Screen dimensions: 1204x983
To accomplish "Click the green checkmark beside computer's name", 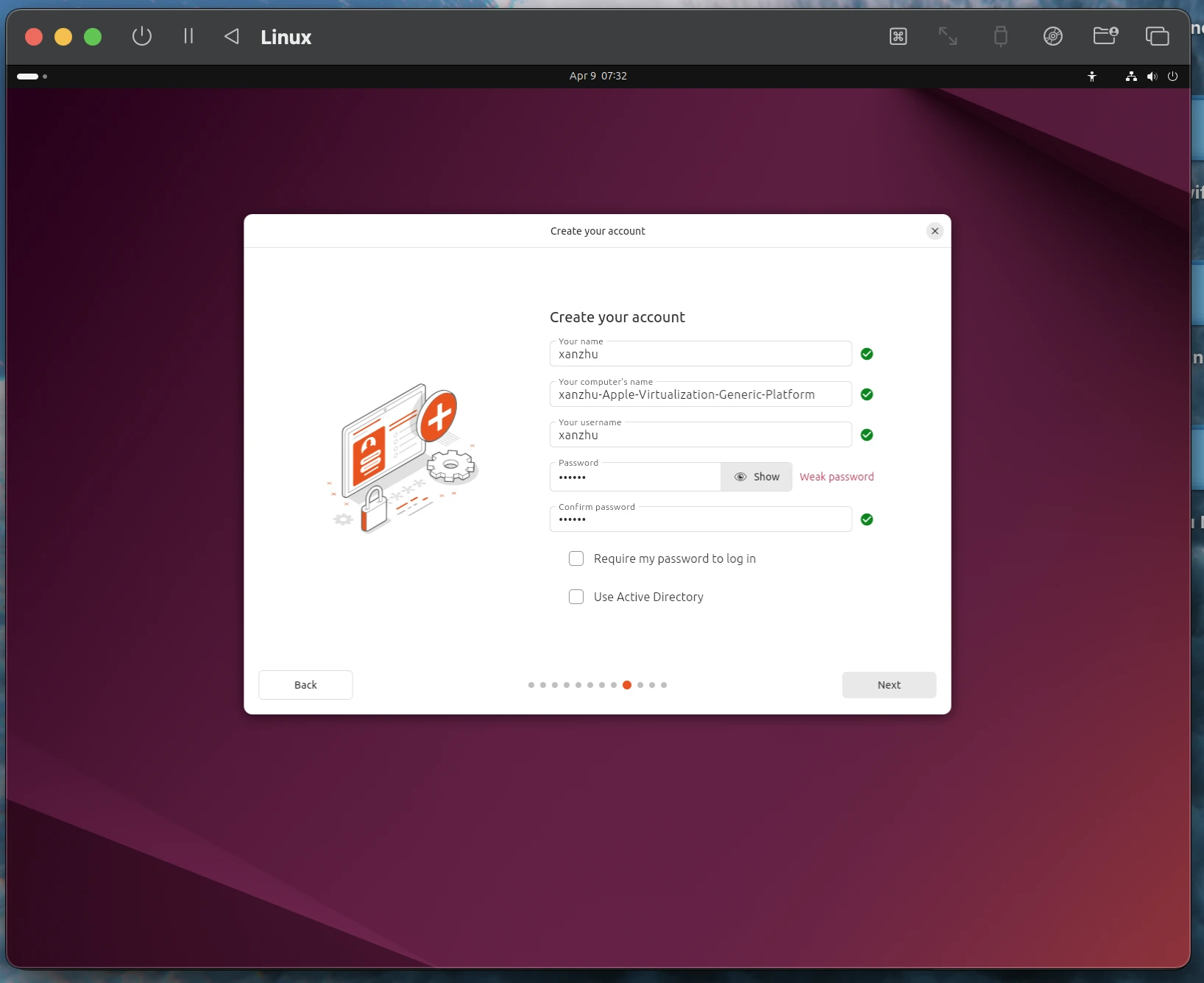I will 867,394.
